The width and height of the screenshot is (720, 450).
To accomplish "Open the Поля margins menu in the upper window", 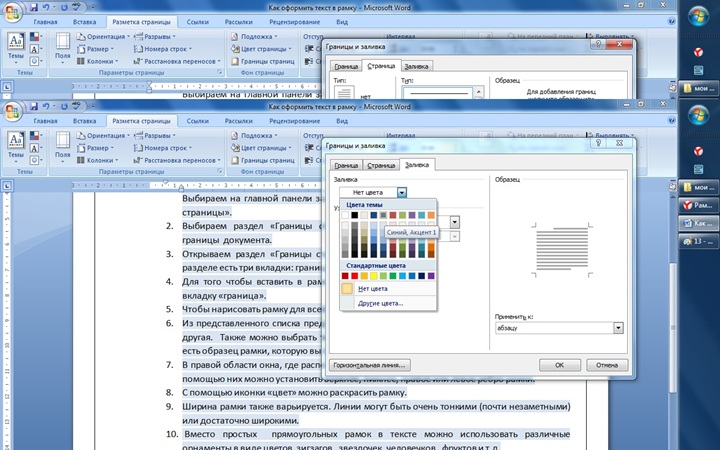I will point(63,47).
